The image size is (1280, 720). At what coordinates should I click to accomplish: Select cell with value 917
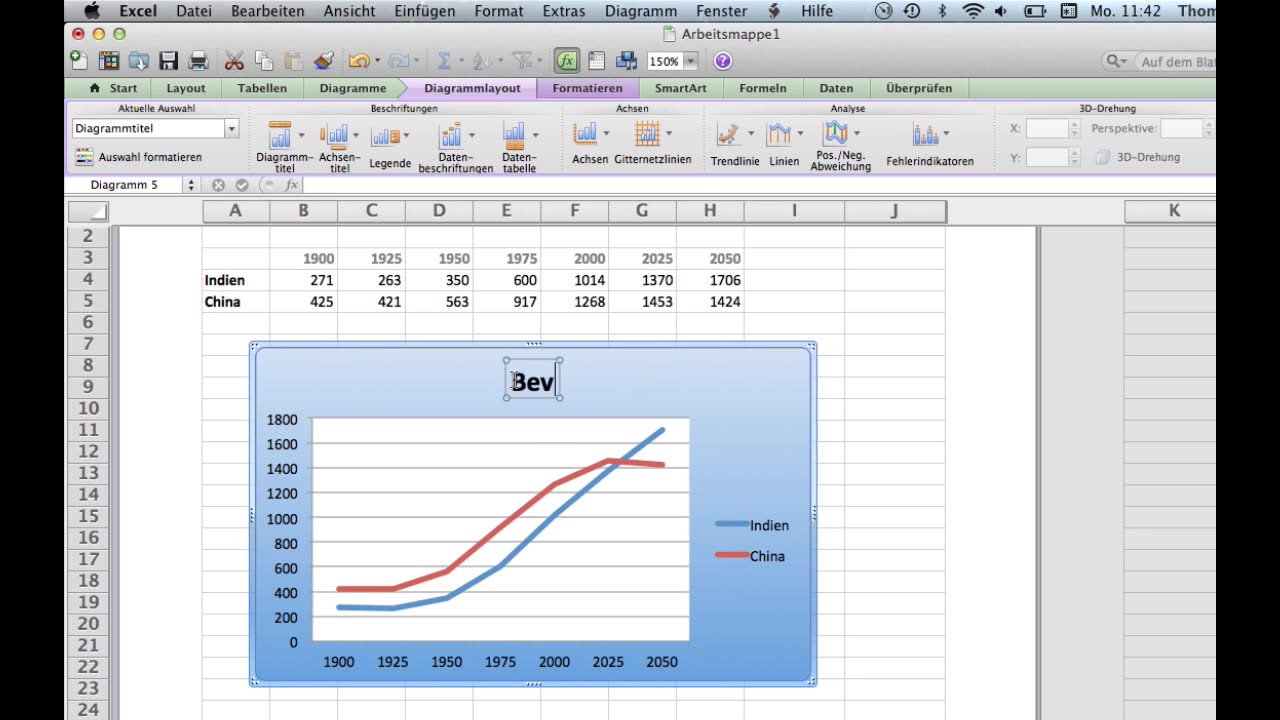[507, 301]
